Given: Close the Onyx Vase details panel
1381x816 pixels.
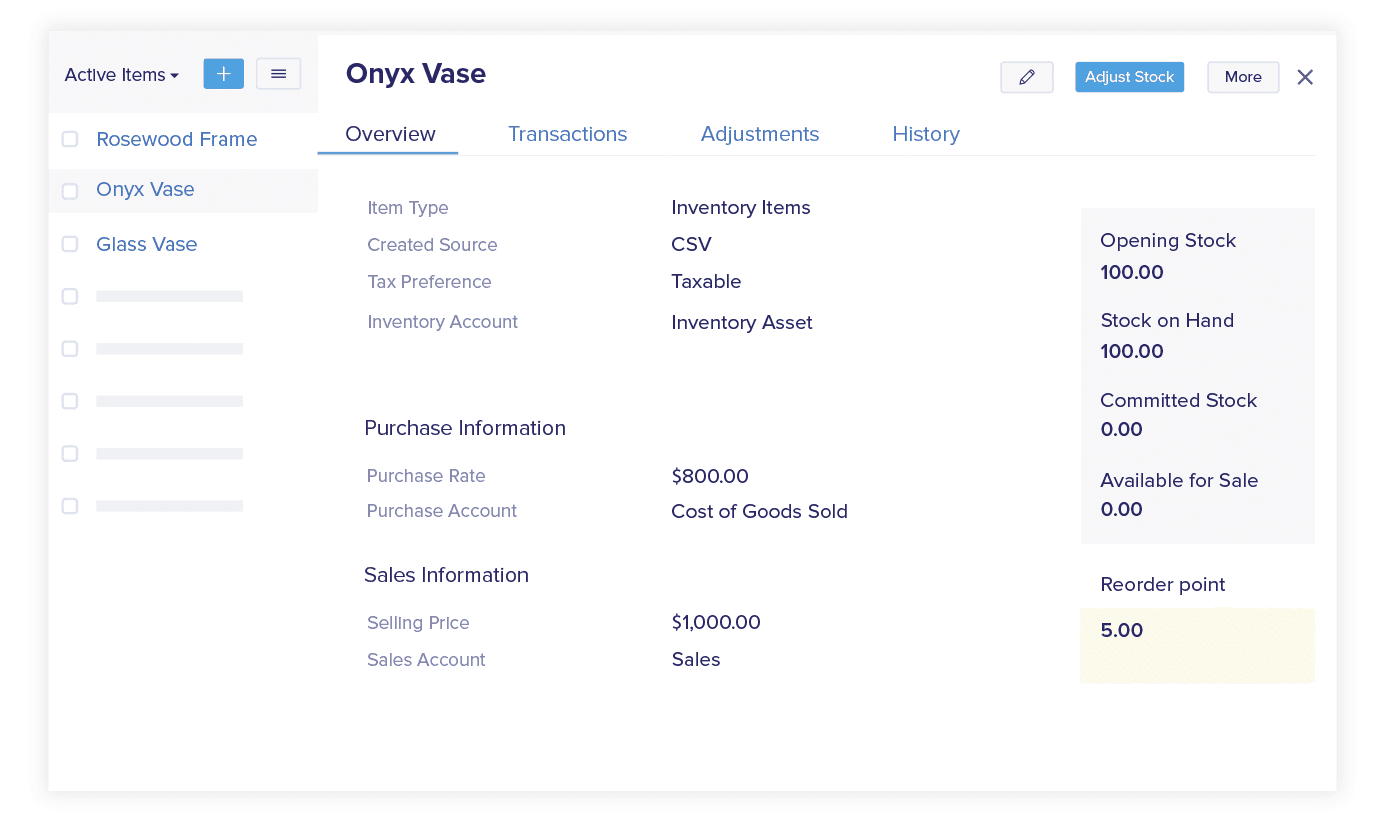Looking at the screenshot, I should point(1304,77).
